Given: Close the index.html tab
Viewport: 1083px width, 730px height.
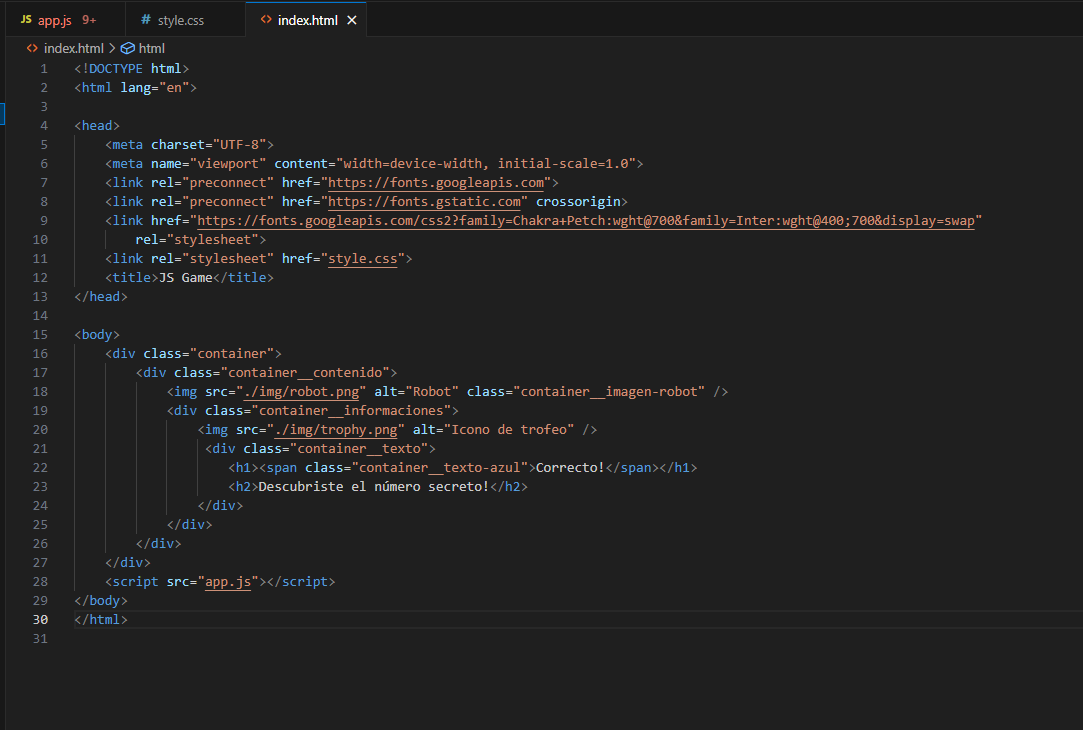Looking at the screenshot, I should pos(352,20).
